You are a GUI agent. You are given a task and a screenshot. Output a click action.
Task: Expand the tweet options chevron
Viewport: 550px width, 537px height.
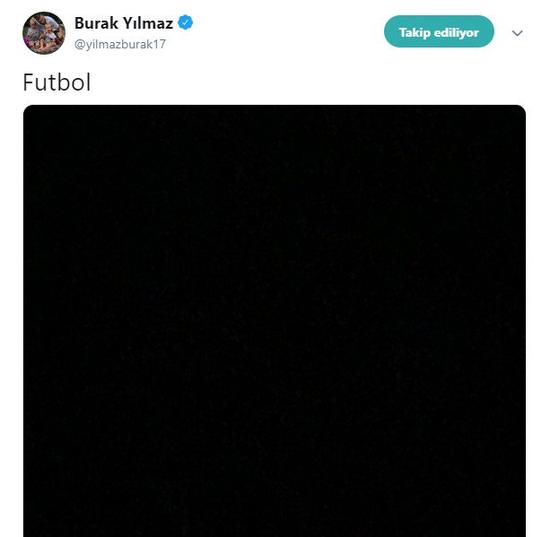(x=517, y=33)
